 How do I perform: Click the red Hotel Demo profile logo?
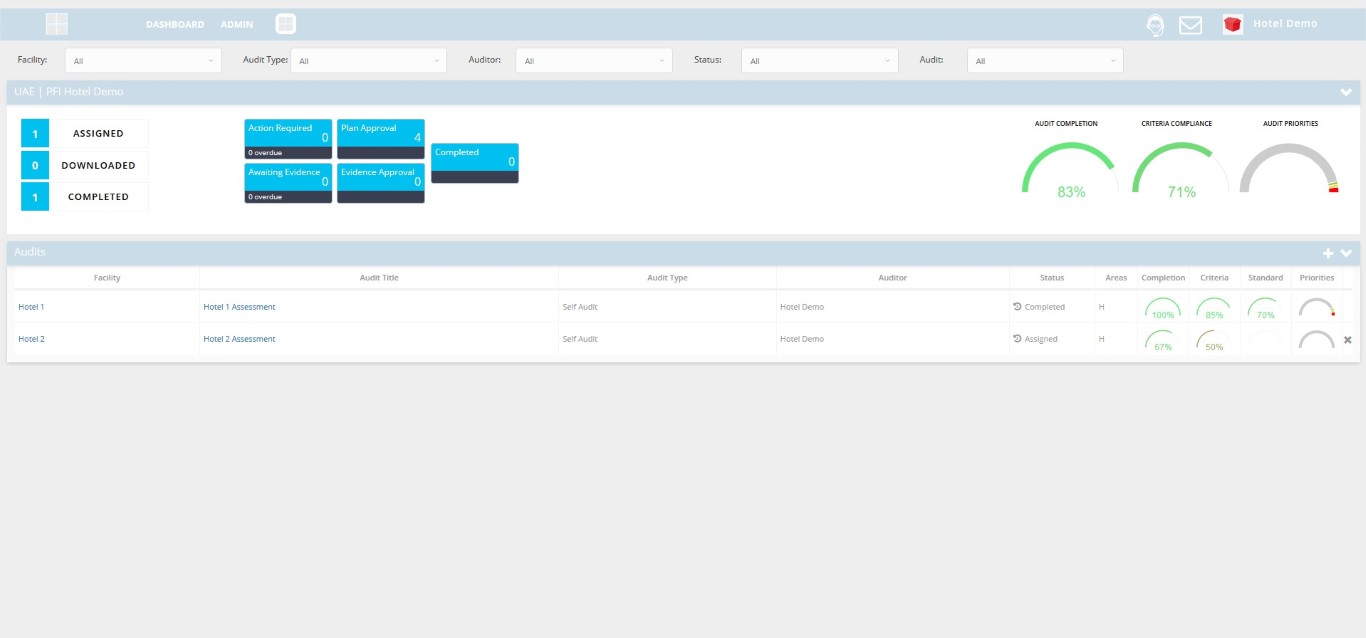pyautogui.click(x=1233, y=25)
